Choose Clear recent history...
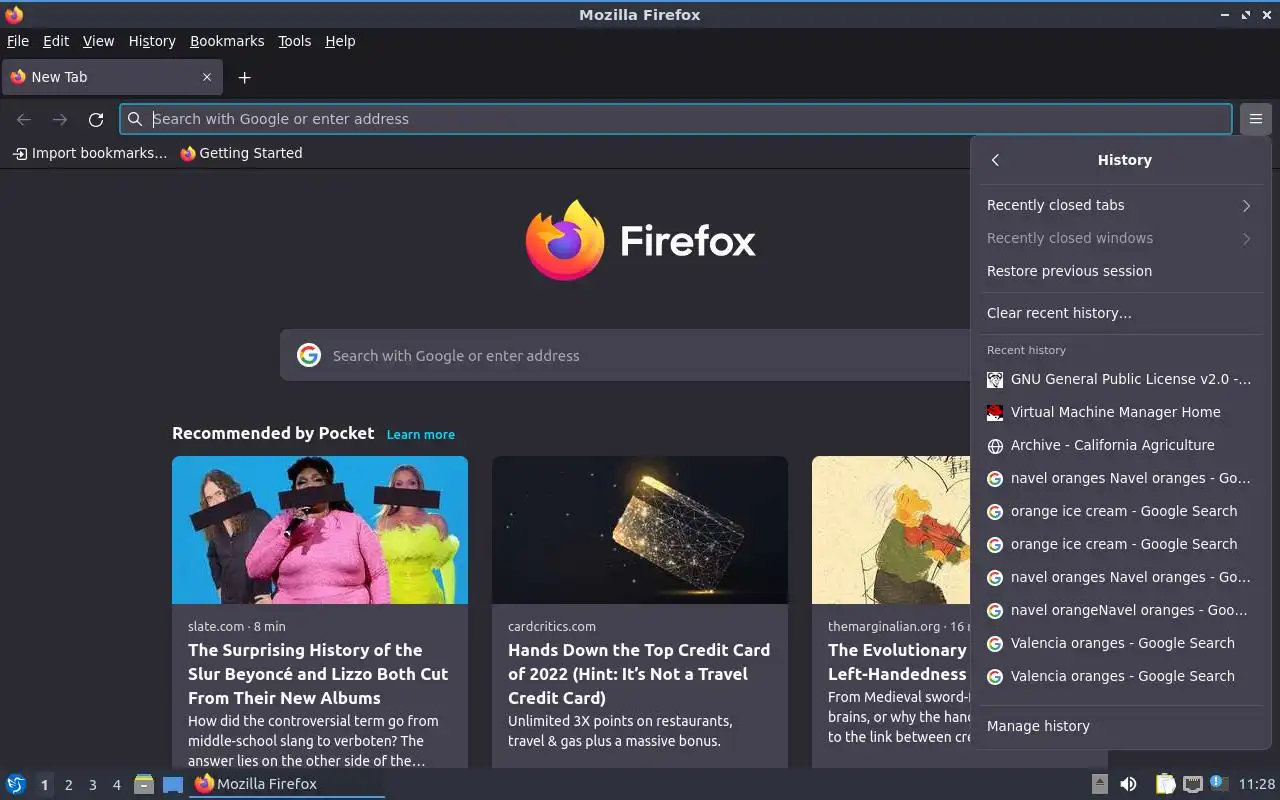The height and width of the screenshot is (800, 1280). (1120, 313)
